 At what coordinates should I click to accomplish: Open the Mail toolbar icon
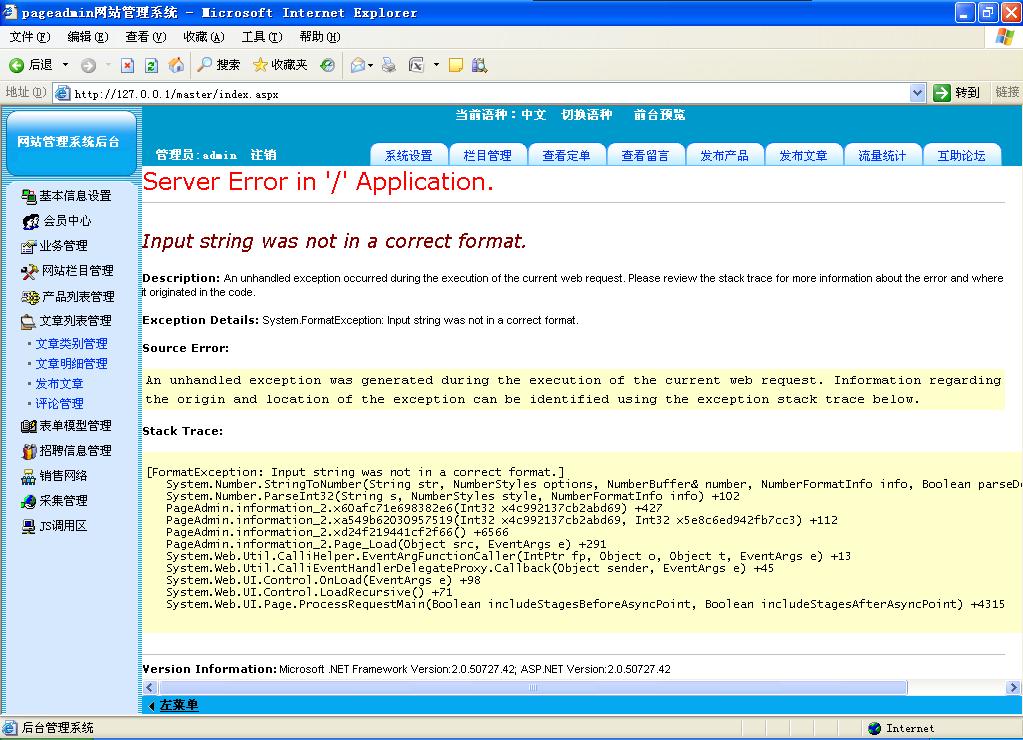[357, 65]
